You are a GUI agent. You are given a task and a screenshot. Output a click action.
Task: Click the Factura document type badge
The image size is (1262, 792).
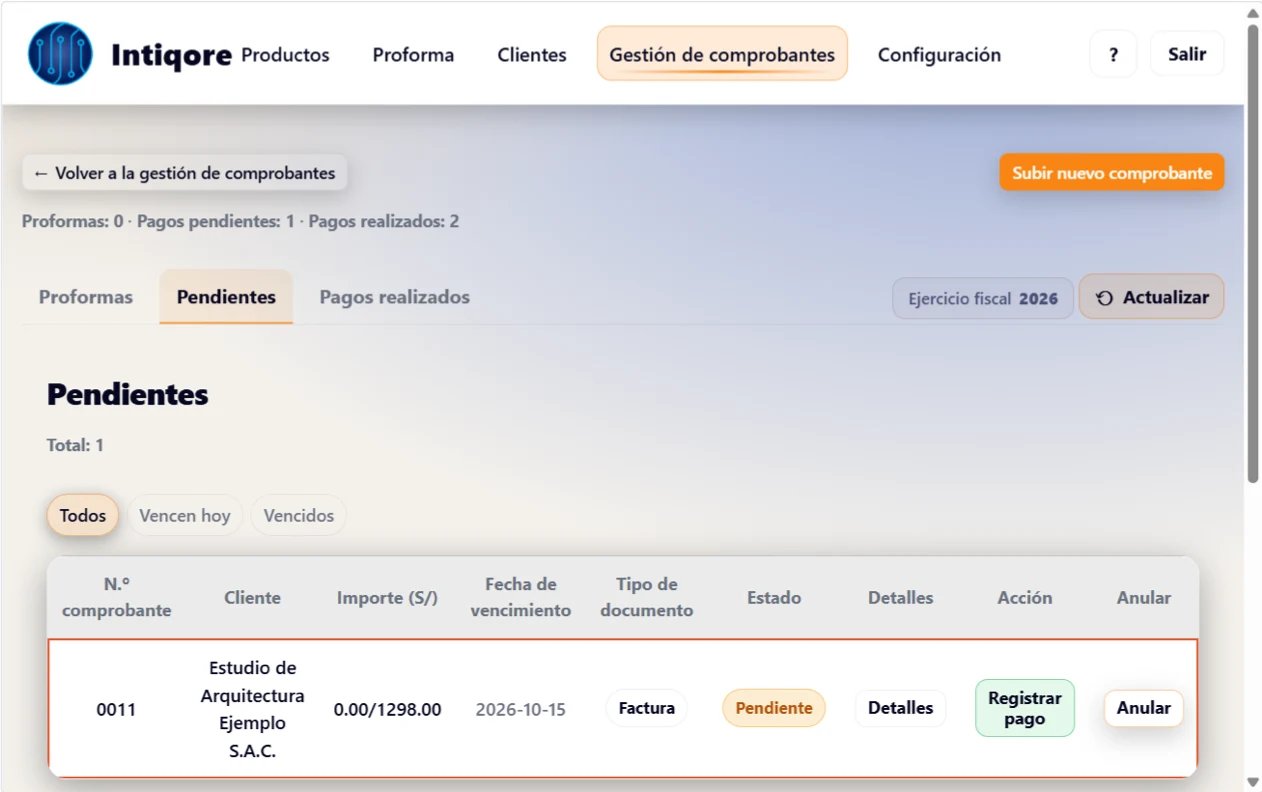click(647, 708)
